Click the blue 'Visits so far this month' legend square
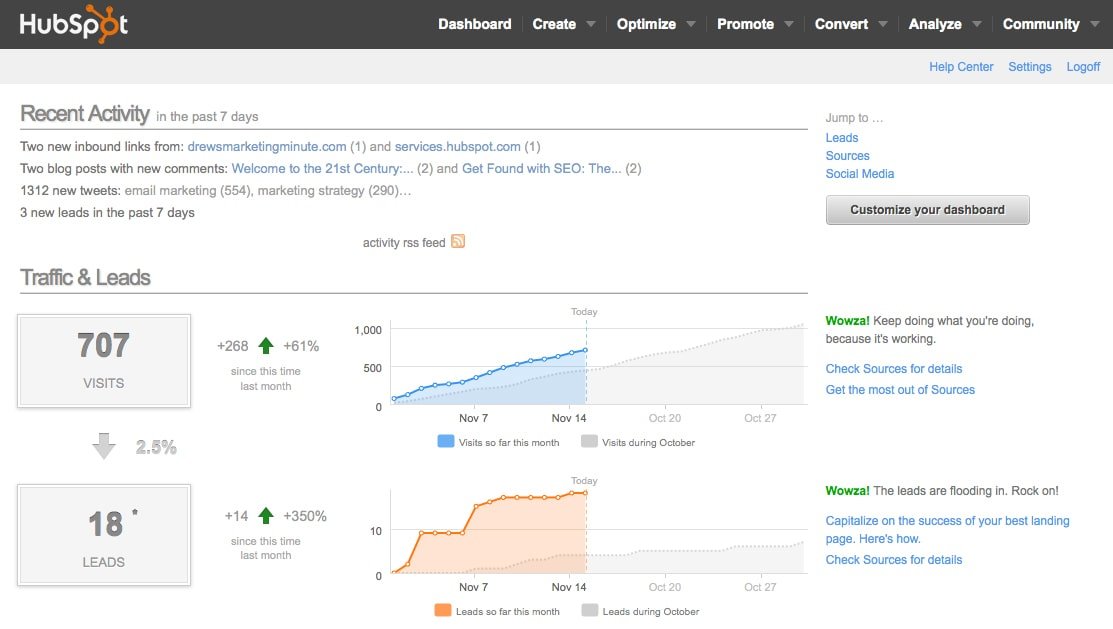1113x629 pixels. 444,441
